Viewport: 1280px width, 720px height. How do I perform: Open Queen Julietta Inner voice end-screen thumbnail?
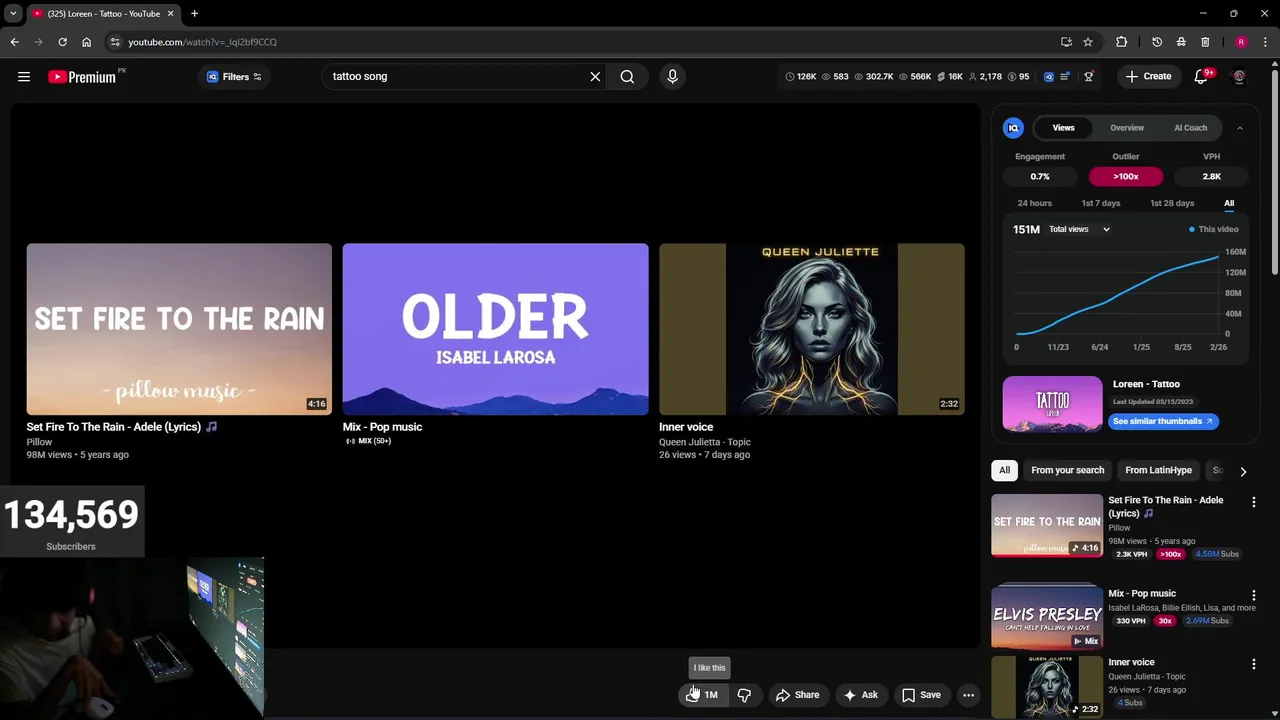[812, 329]
